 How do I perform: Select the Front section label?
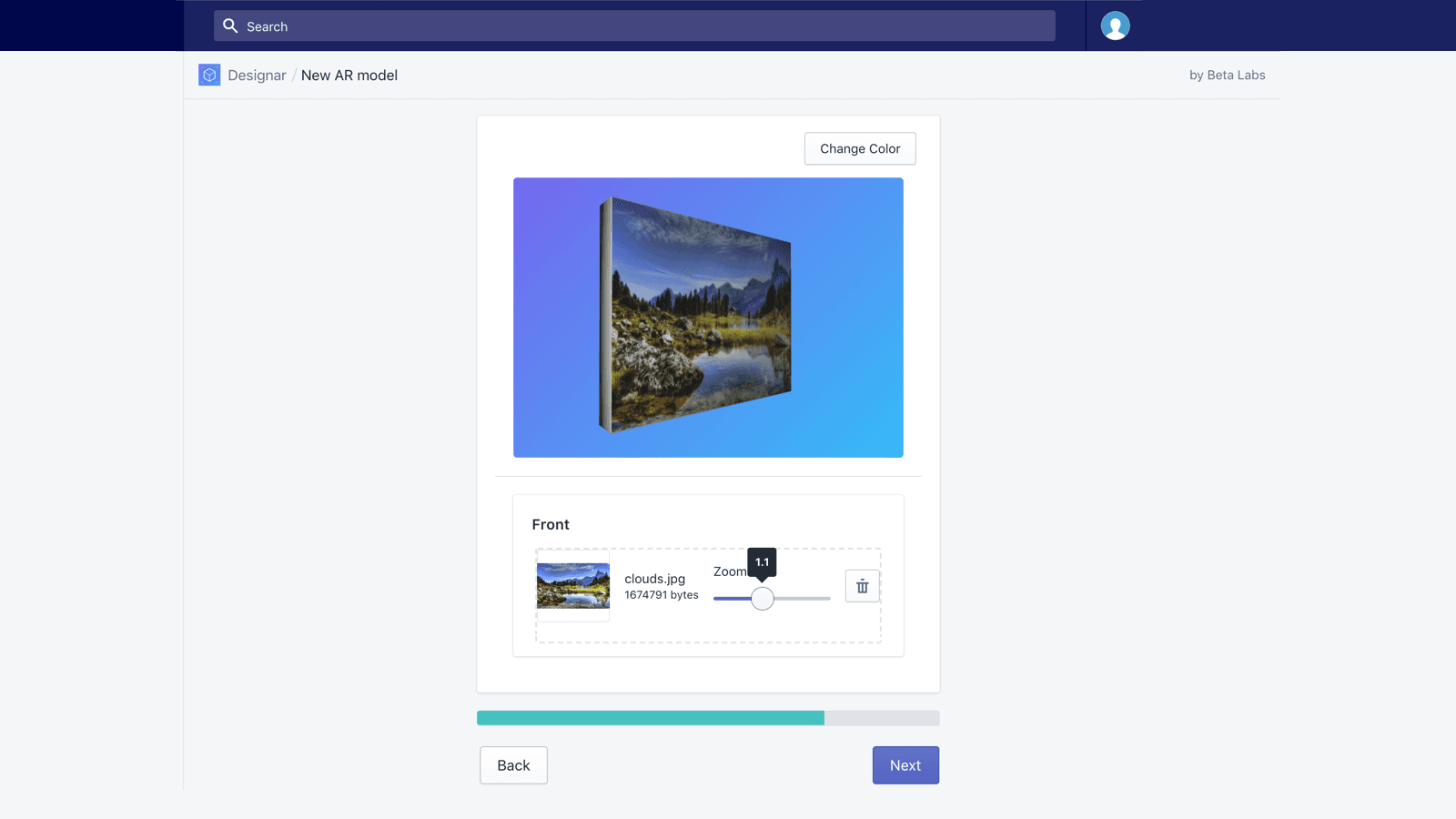pos(551,524)
